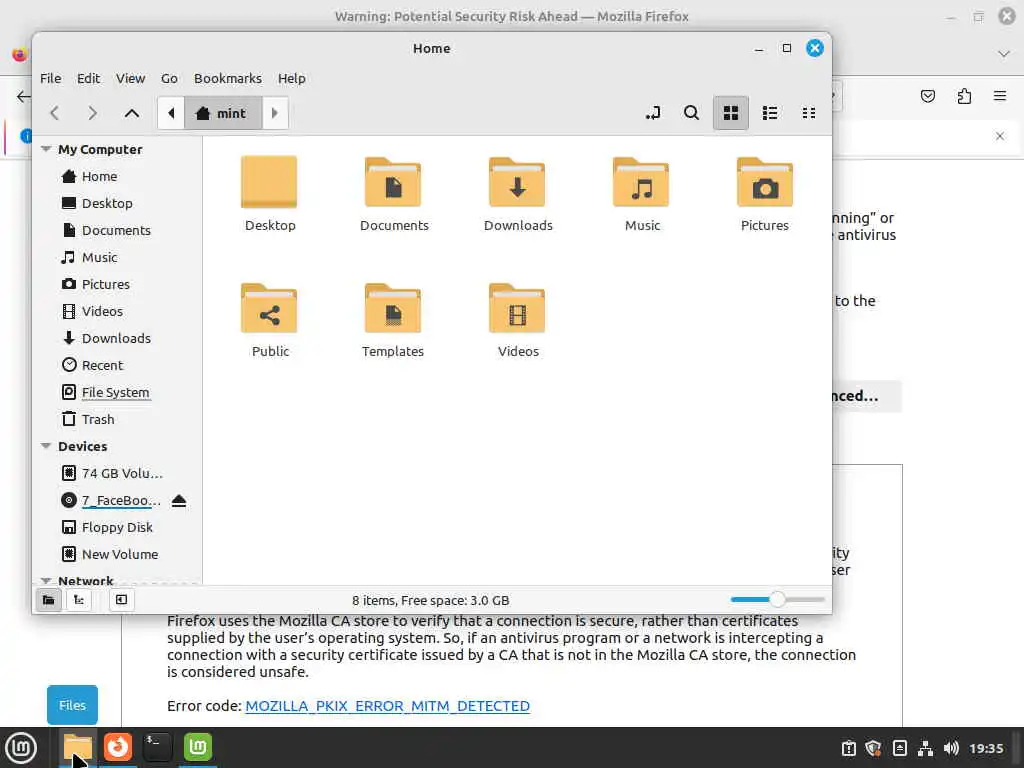Image resolution: width=1024 pixels, height=768 pixels.
Task: Open the Music folder icon in main pane
Action: click(x=641, y=182)
